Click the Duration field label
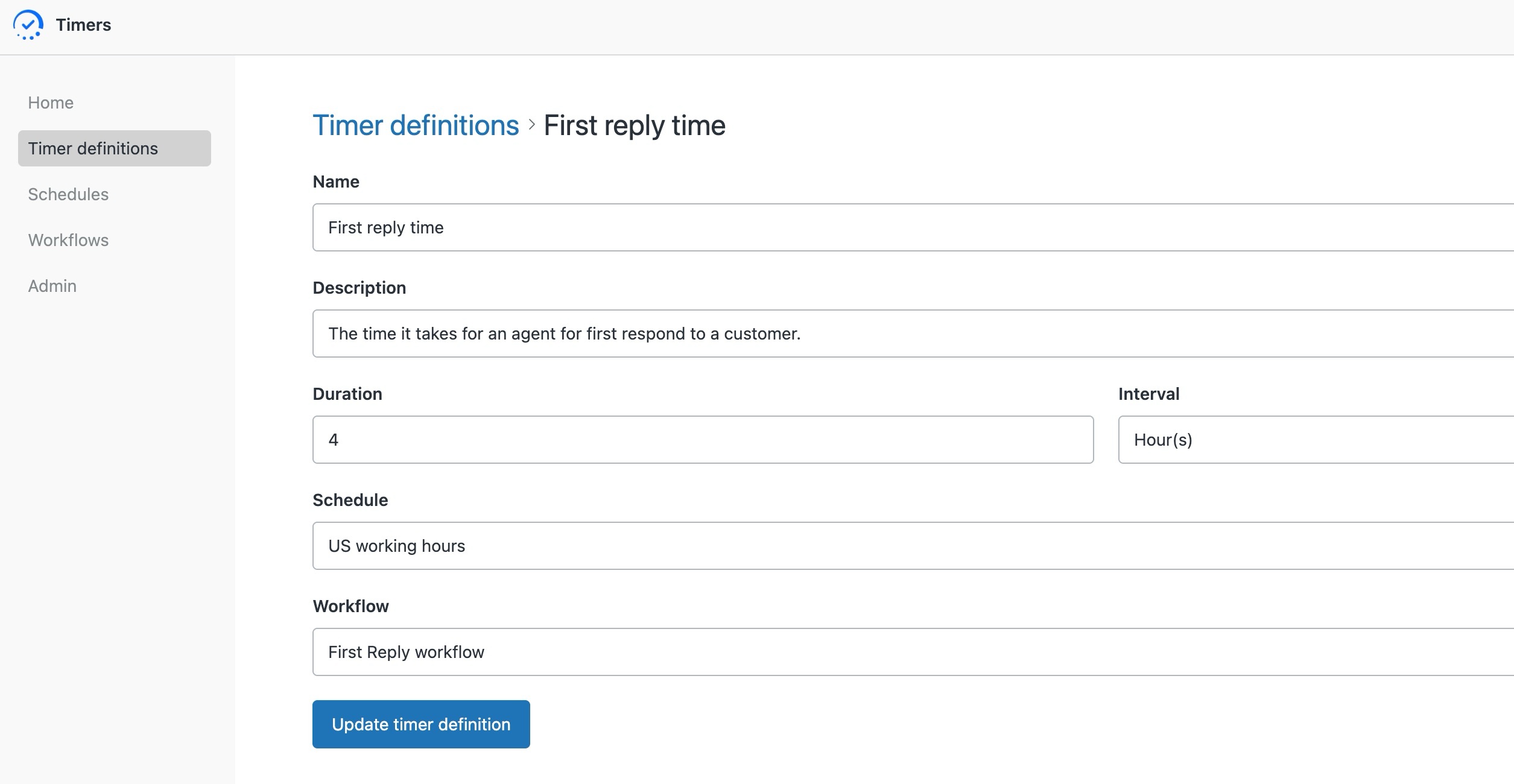 coord(347,394)
